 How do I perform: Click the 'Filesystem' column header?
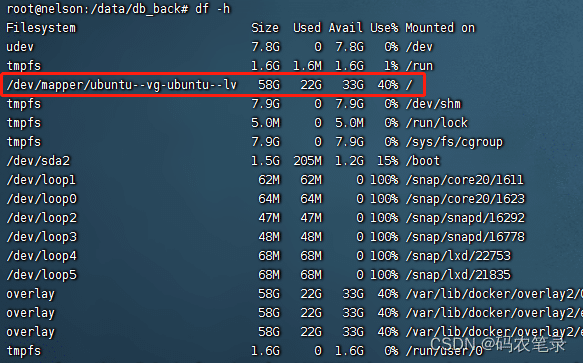41,28
